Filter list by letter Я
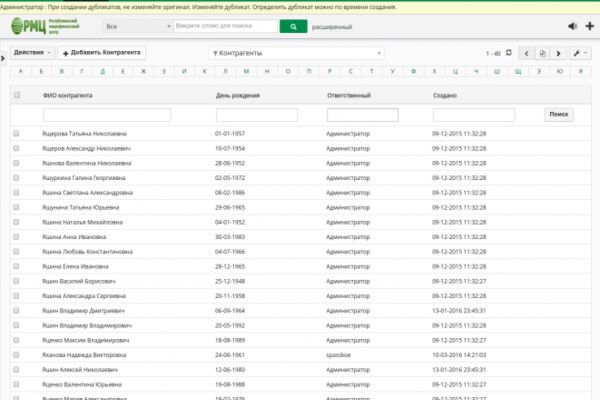Image resolution: width=600 pixels, height=400 pixels. click(x=580, y=71)
